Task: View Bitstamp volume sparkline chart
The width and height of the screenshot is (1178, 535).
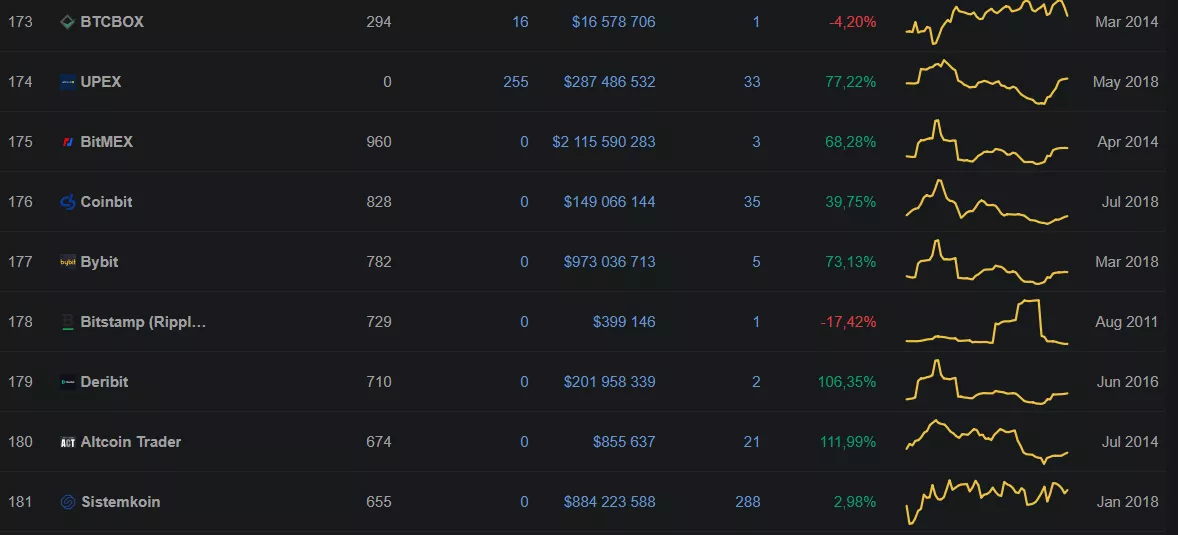Action: (987, 322)
